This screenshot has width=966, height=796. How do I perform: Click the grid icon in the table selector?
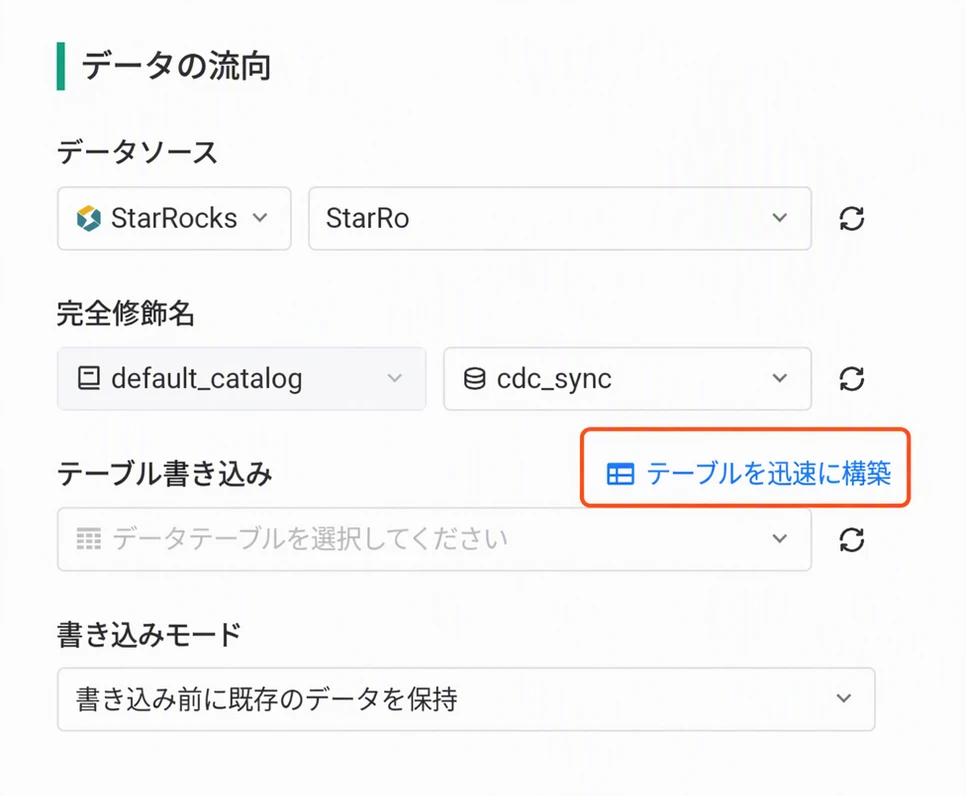tap(89, 539)
